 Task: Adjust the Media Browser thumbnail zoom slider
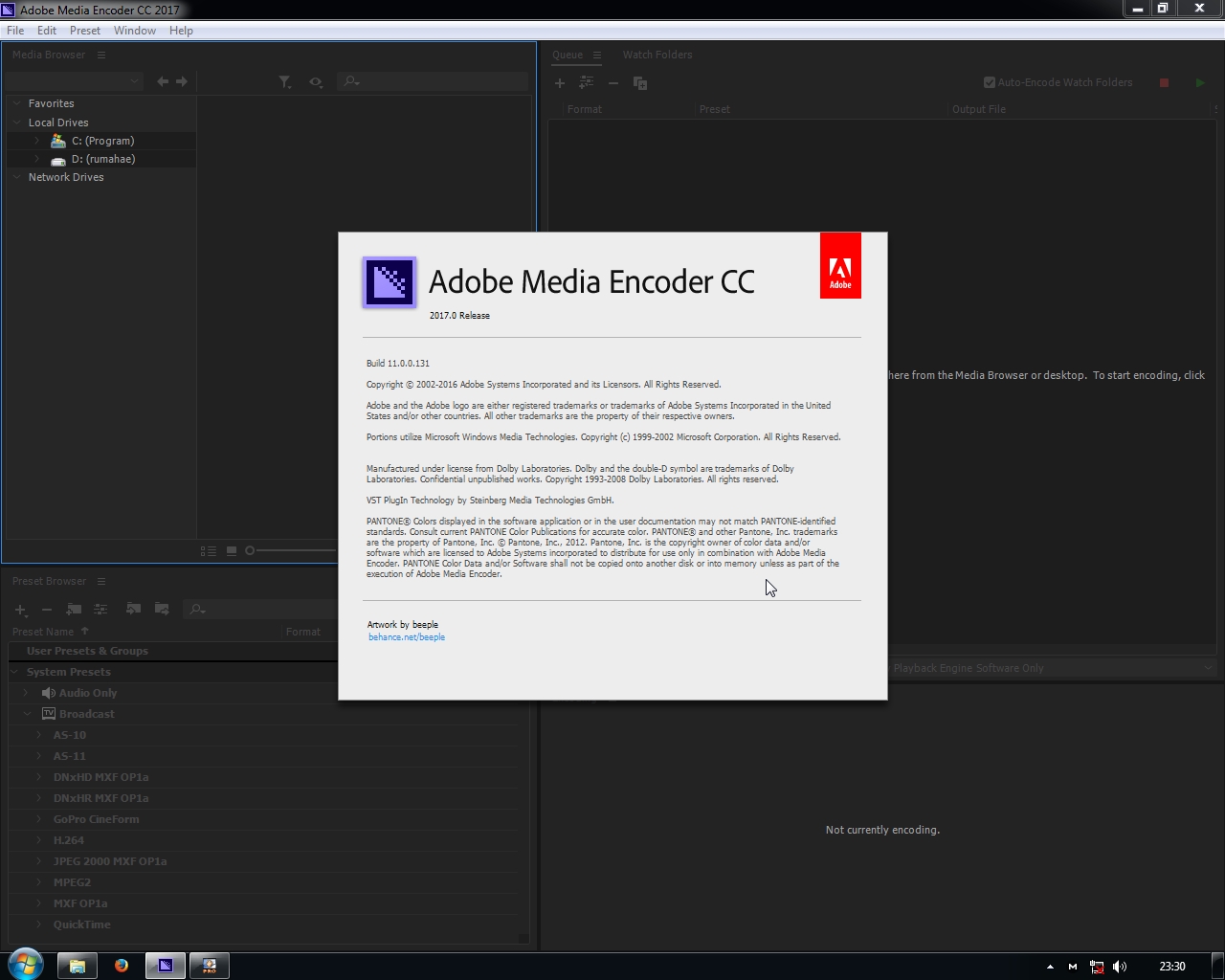[250, 550]
